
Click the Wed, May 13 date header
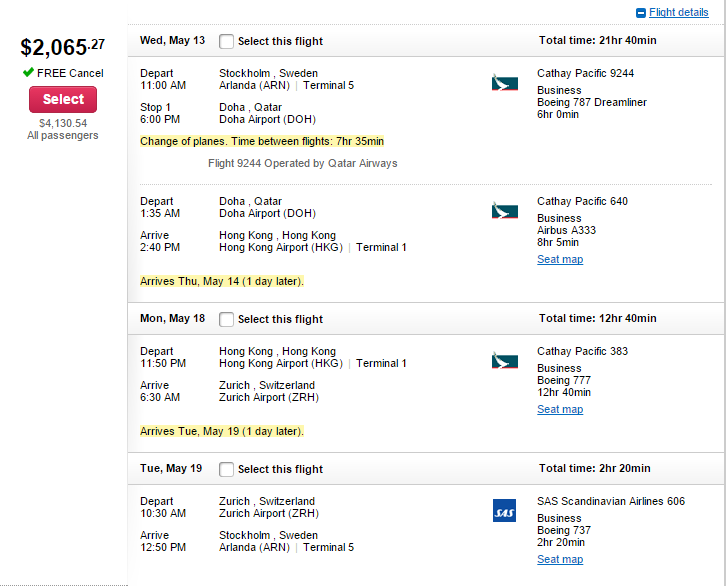pyautogui.click(x=172, y=41)
